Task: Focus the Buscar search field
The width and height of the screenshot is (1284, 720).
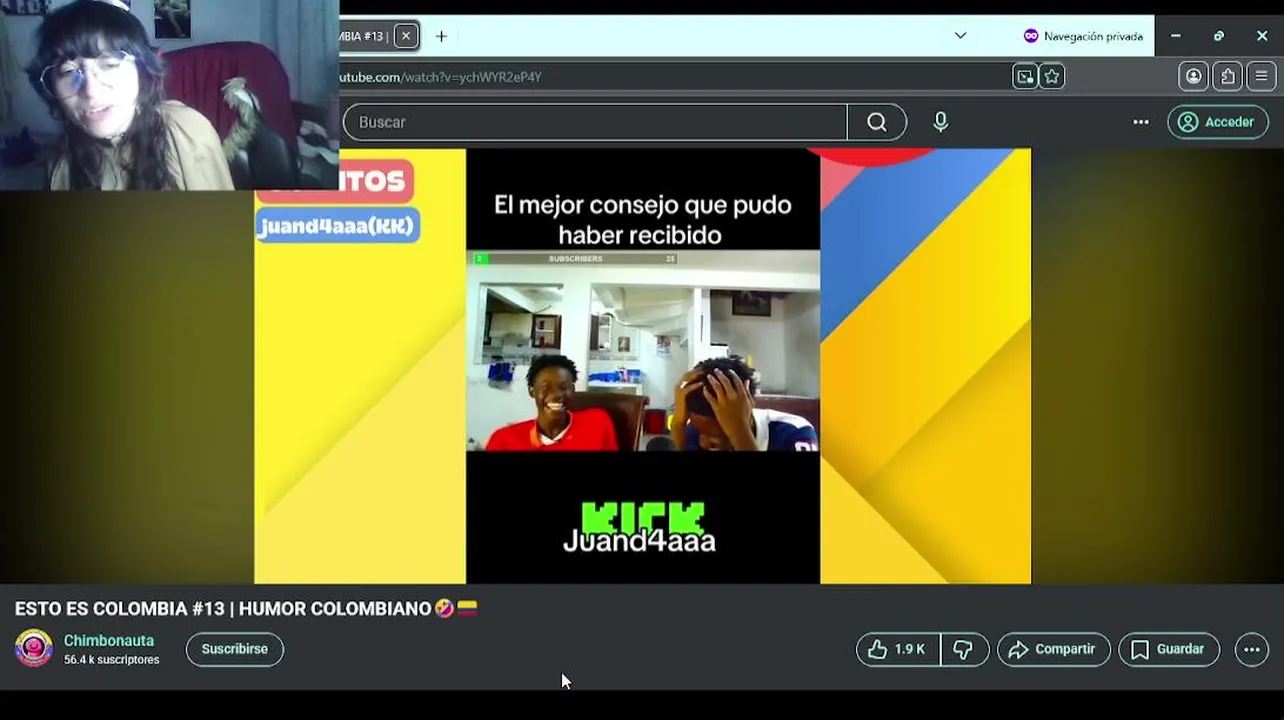Action: [x=595, y=122]
